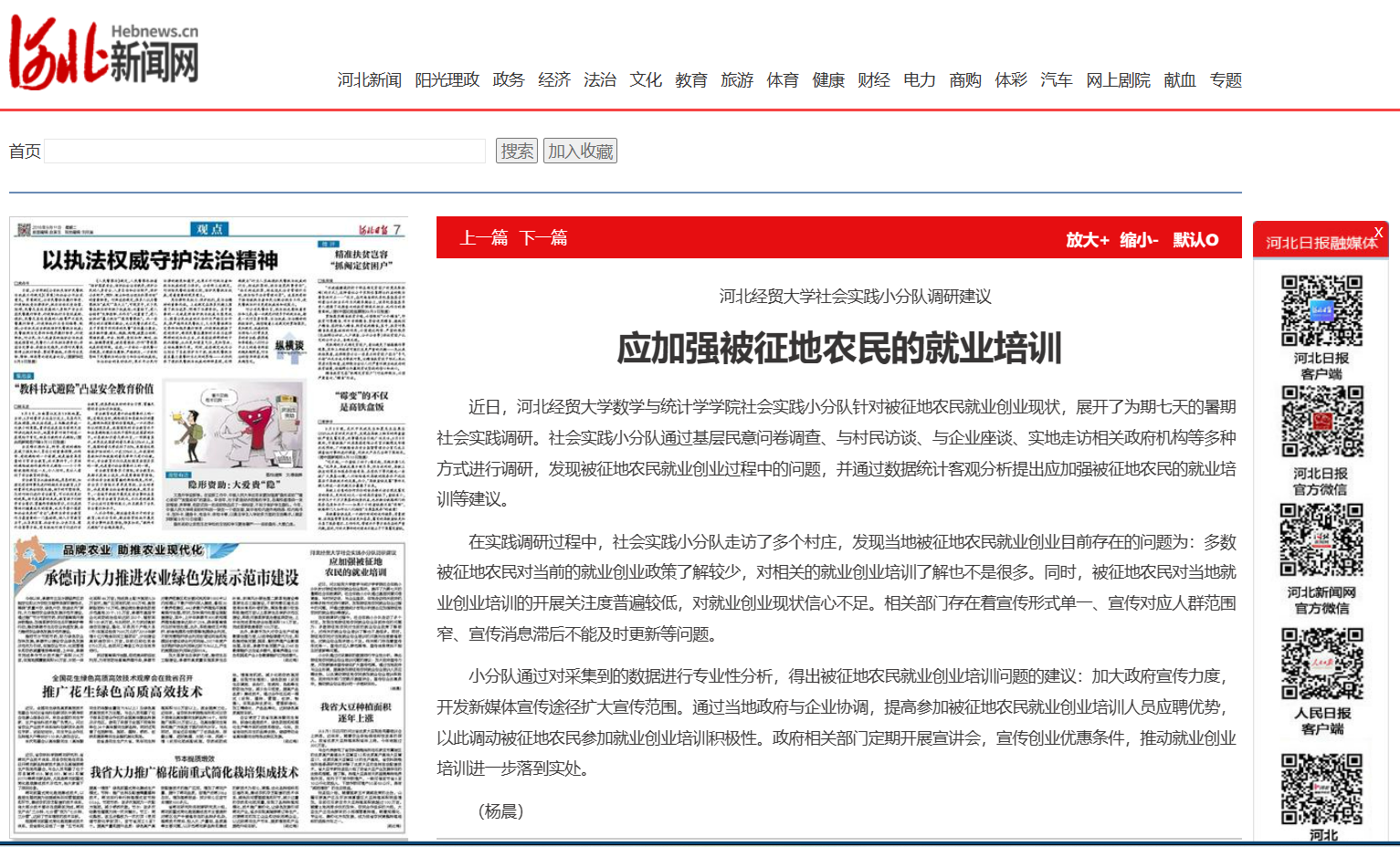Open the 首页 link
The height and width of the screenshot is (847, 1400).
(x=25, y=152)
